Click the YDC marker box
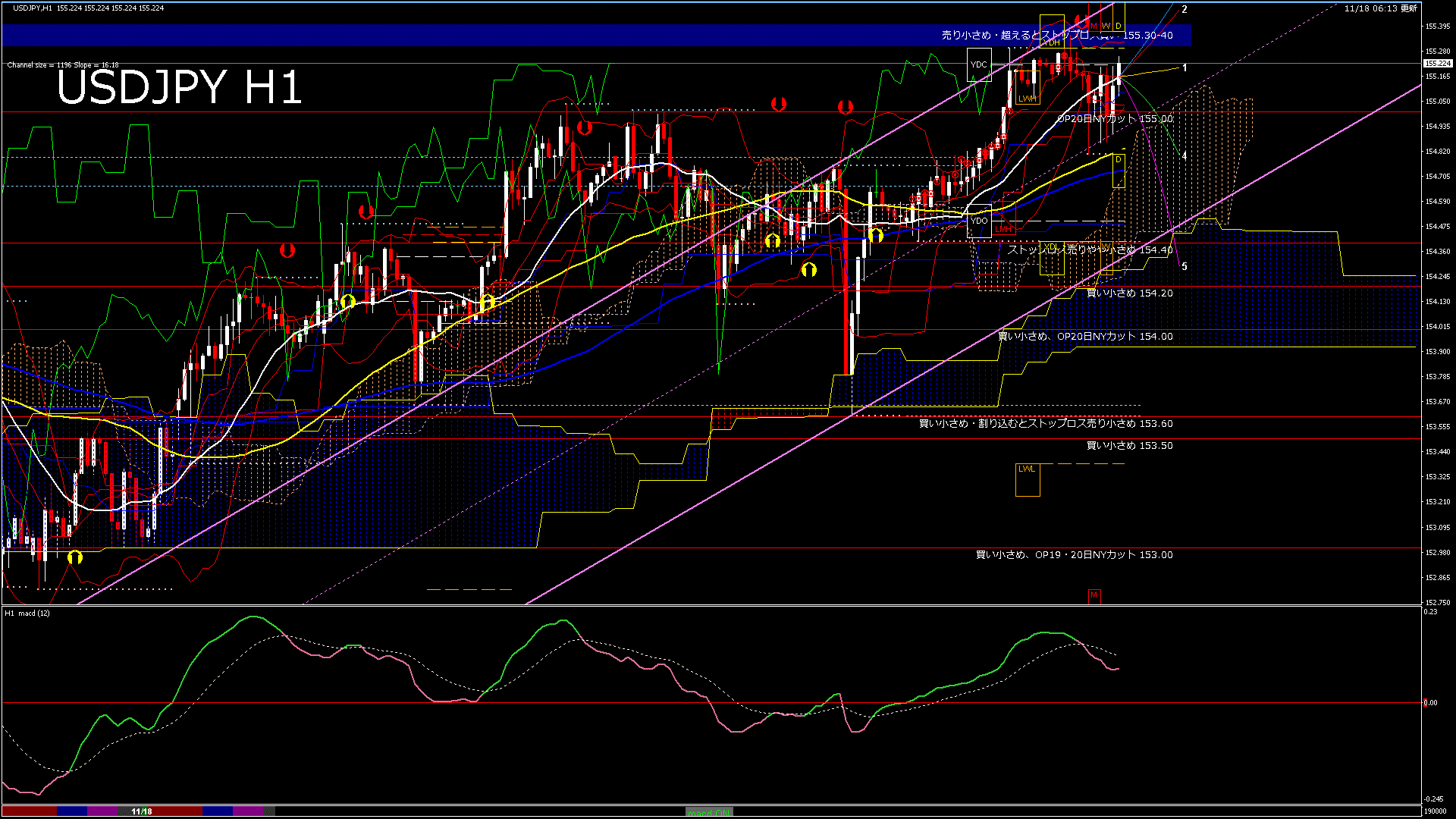1456x819 pixels. [979, 64]
